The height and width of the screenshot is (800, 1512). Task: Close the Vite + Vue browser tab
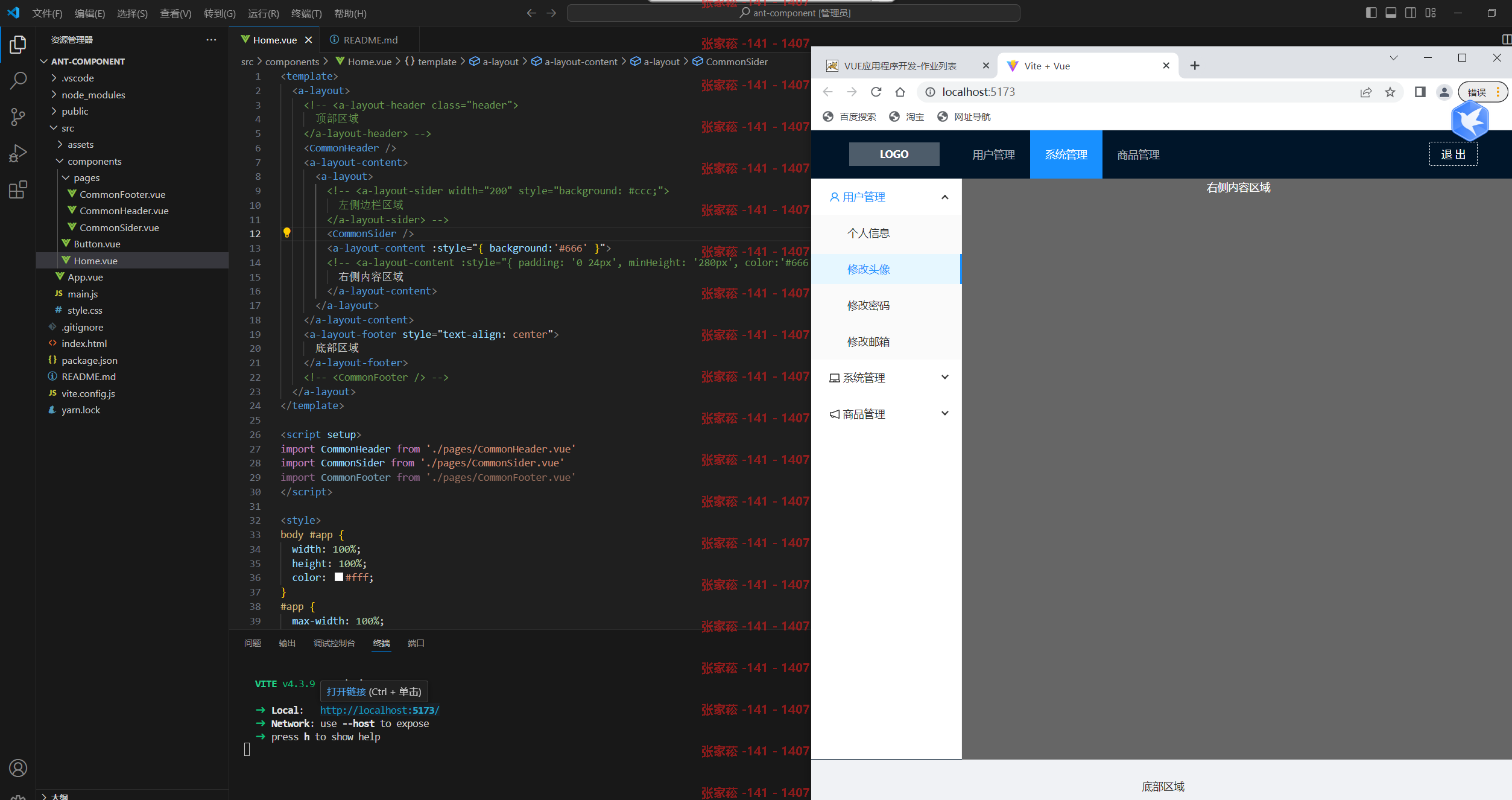(x=1166, y=66)
